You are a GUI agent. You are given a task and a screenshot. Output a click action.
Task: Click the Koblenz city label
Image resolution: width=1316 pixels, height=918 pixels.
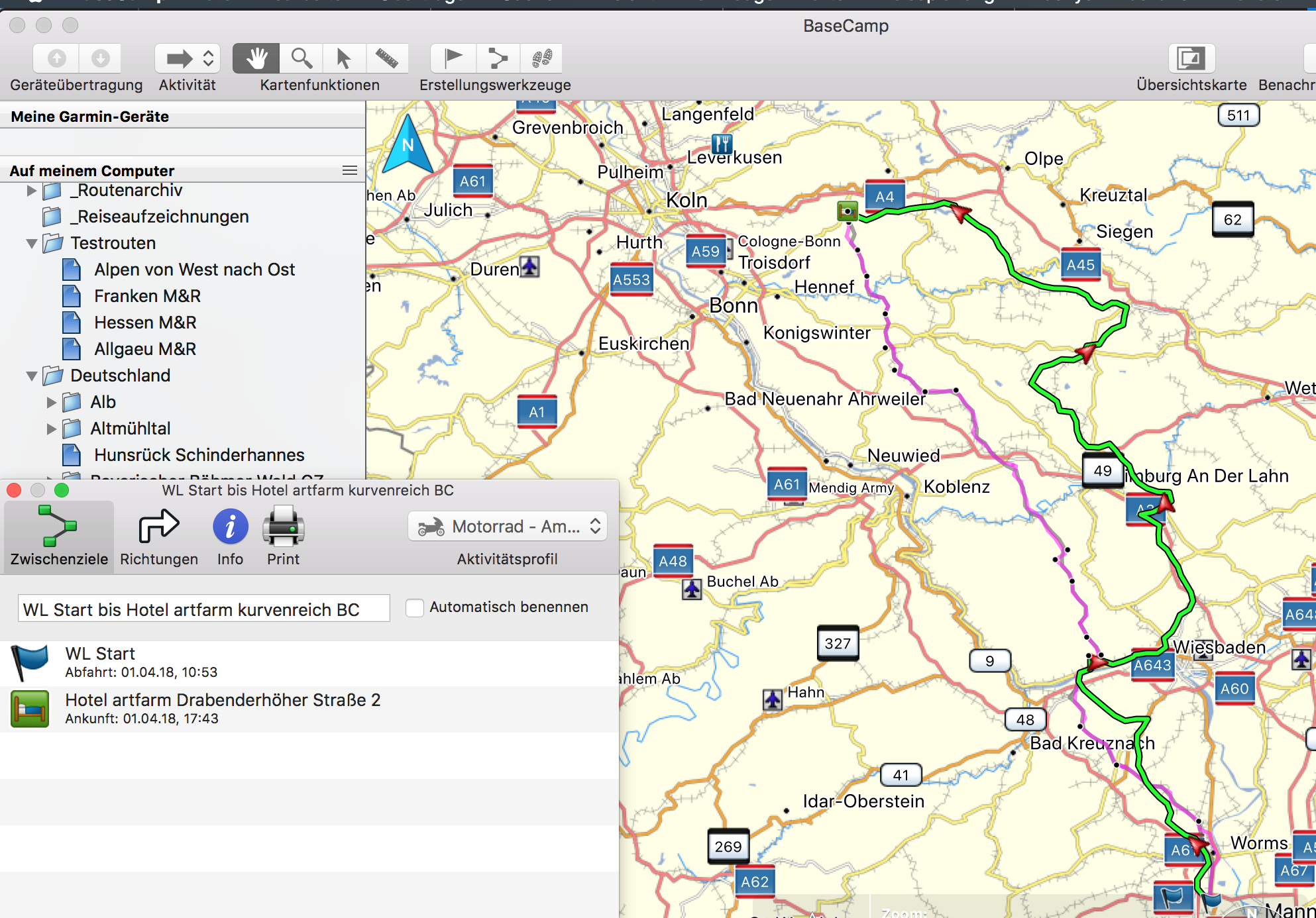click(x=957, y=487)
